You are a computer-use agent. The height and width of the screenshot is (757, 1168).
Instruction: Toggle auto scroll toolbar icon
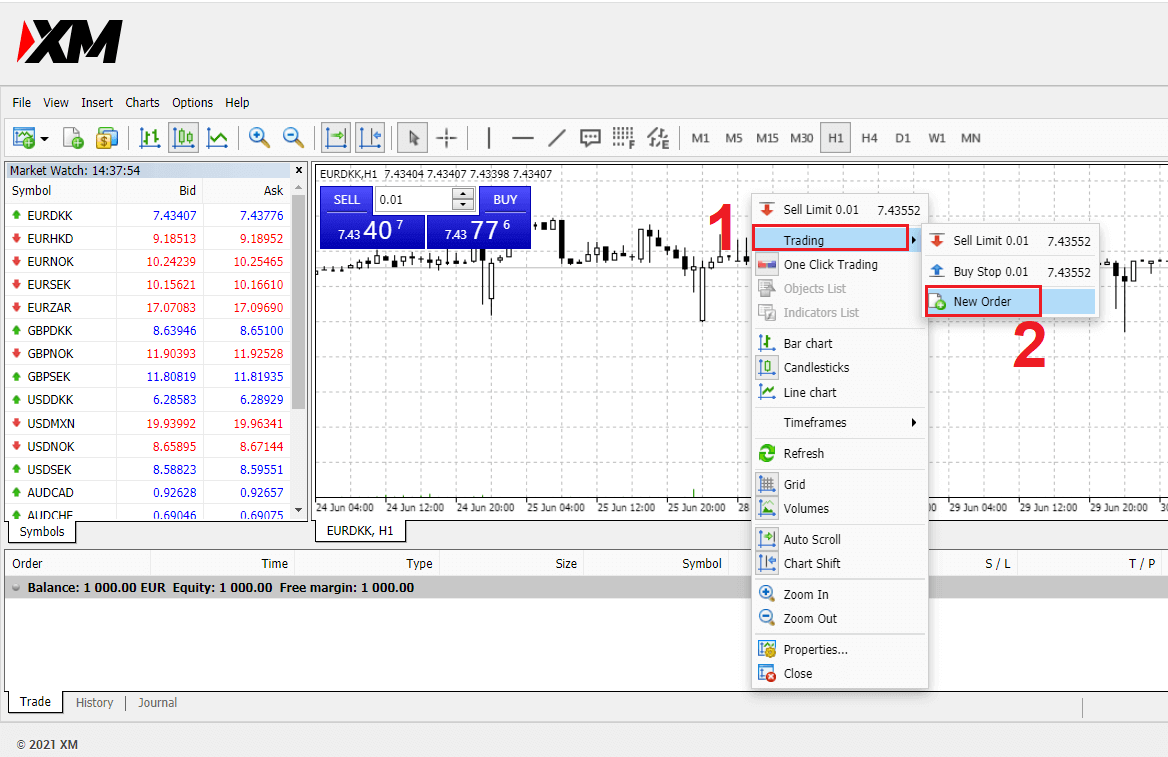(336, 138)
